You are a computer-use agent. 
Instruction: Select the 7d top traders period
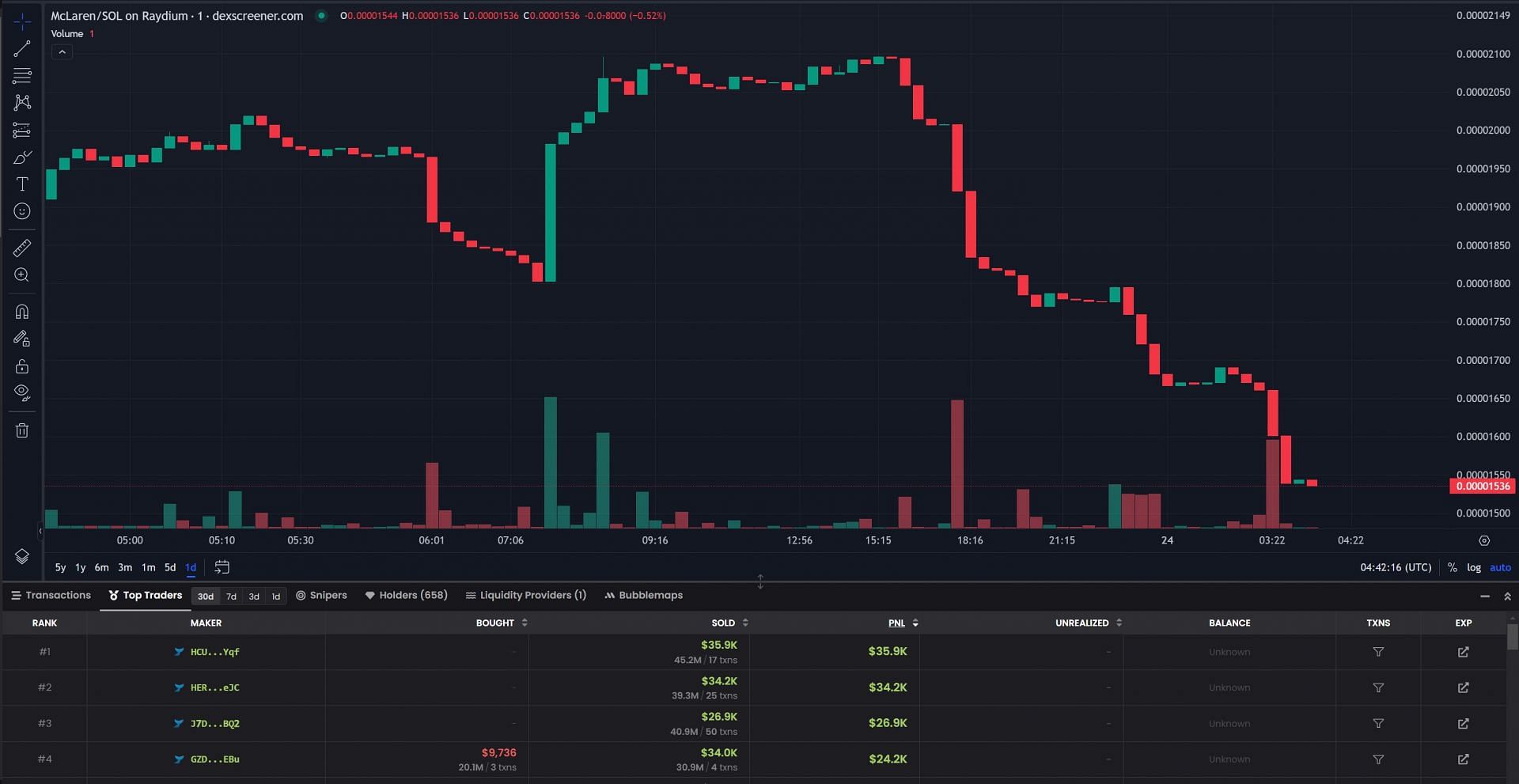pos(231,597)
